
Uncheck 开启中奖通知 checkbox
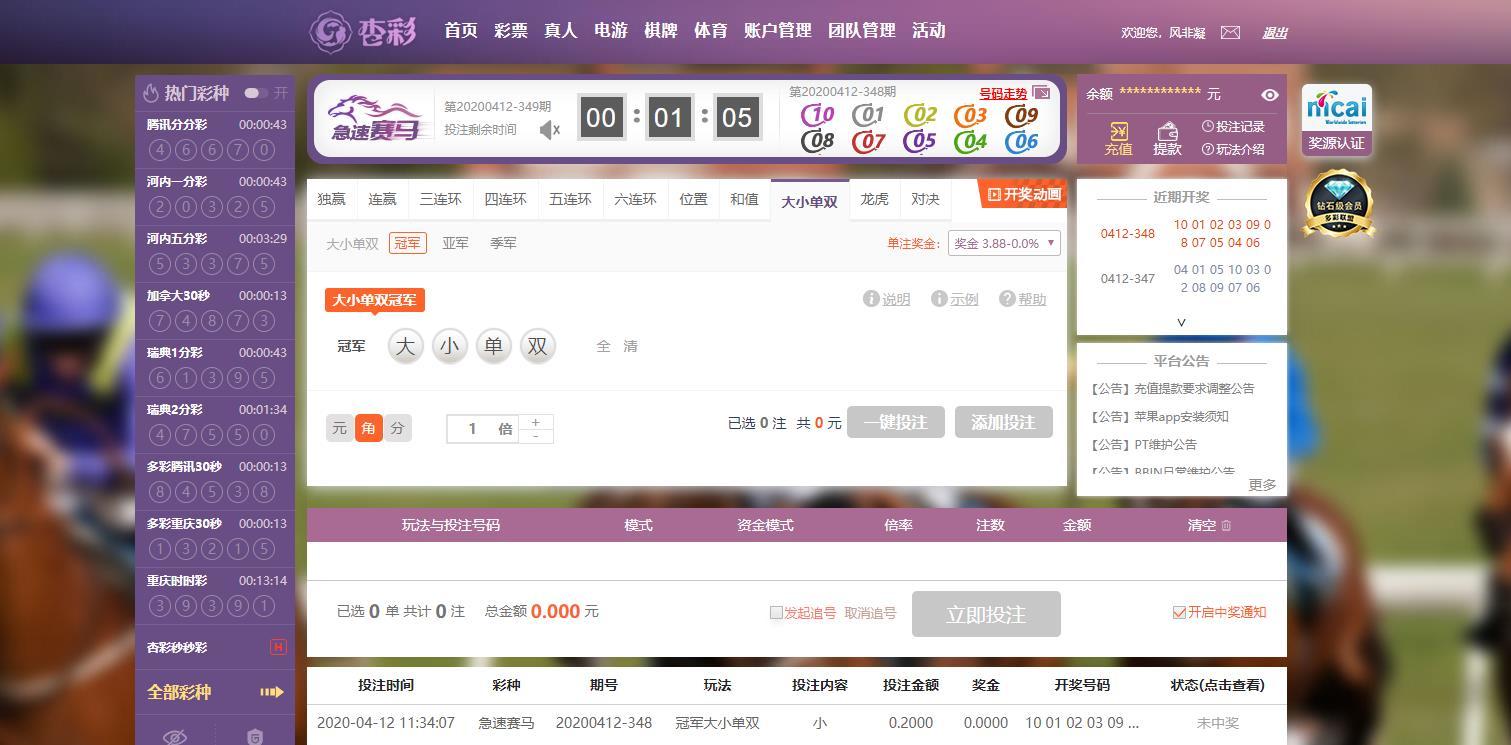[1179, 613]
